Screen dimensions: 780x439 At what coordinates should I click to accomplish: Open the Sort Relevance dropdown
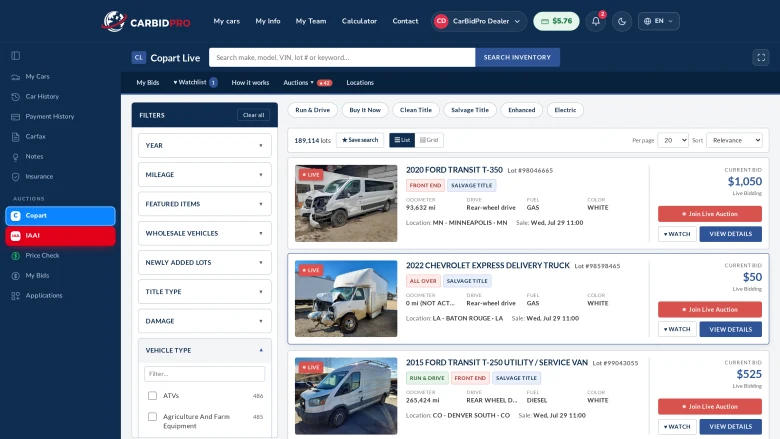(x=734, y=140)
